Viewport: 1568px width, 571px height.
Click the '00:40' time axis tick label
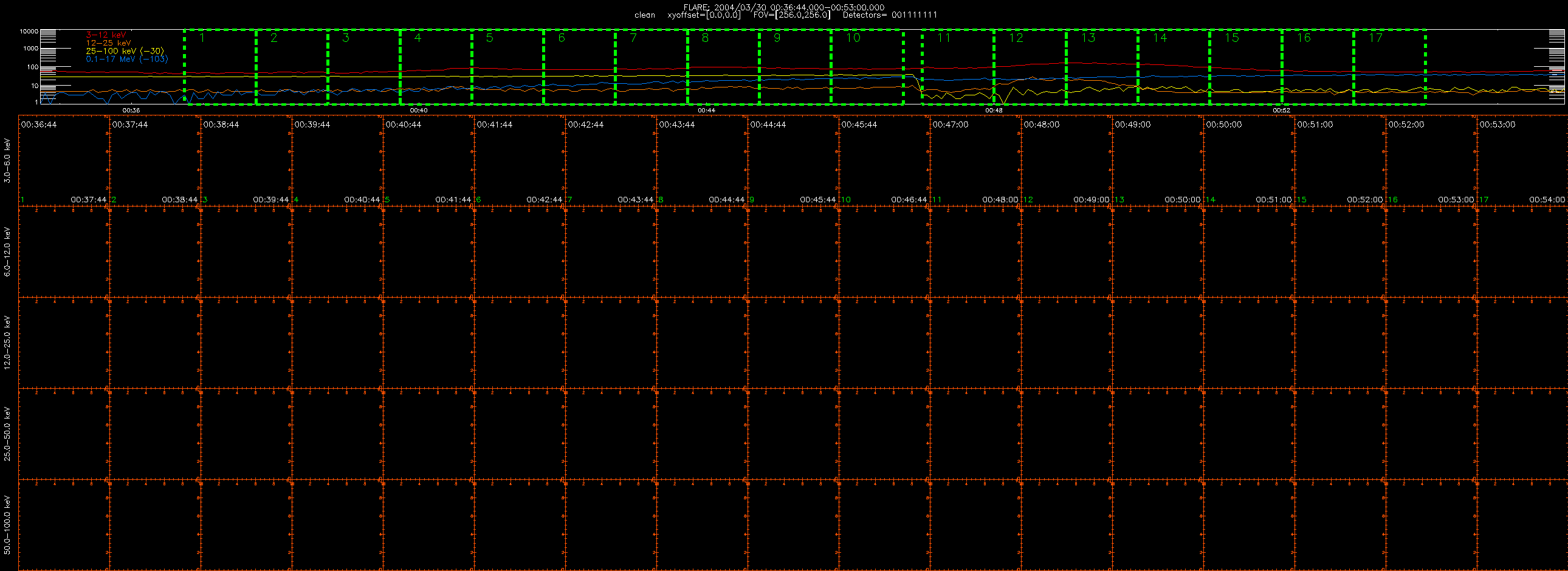click(419, 110)
